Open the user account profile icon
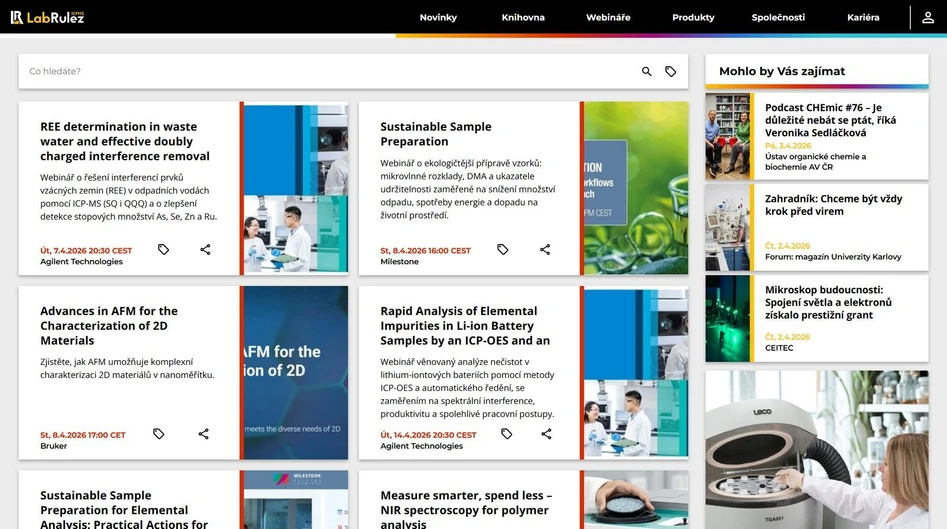This screenshot has width=947, height=529. tap(928, 17)
